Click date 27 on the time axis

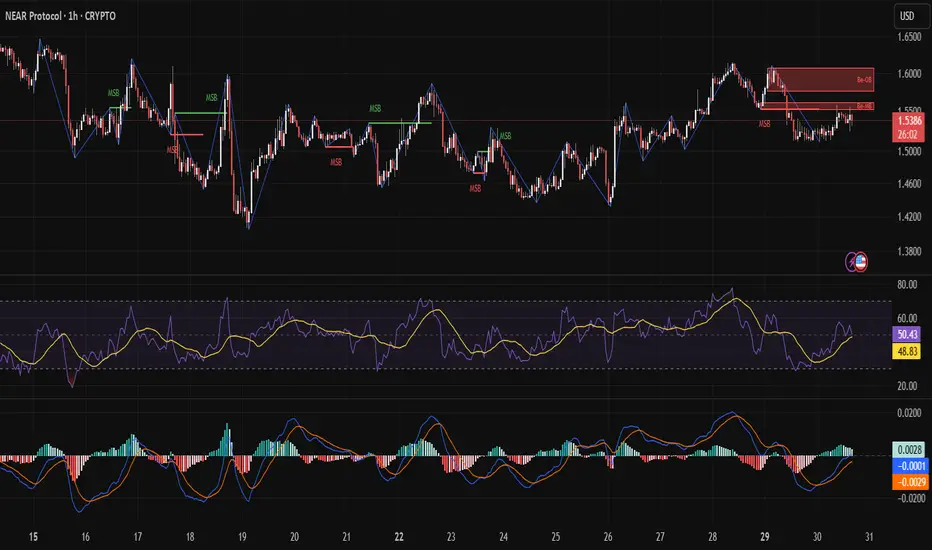[660, 537]
